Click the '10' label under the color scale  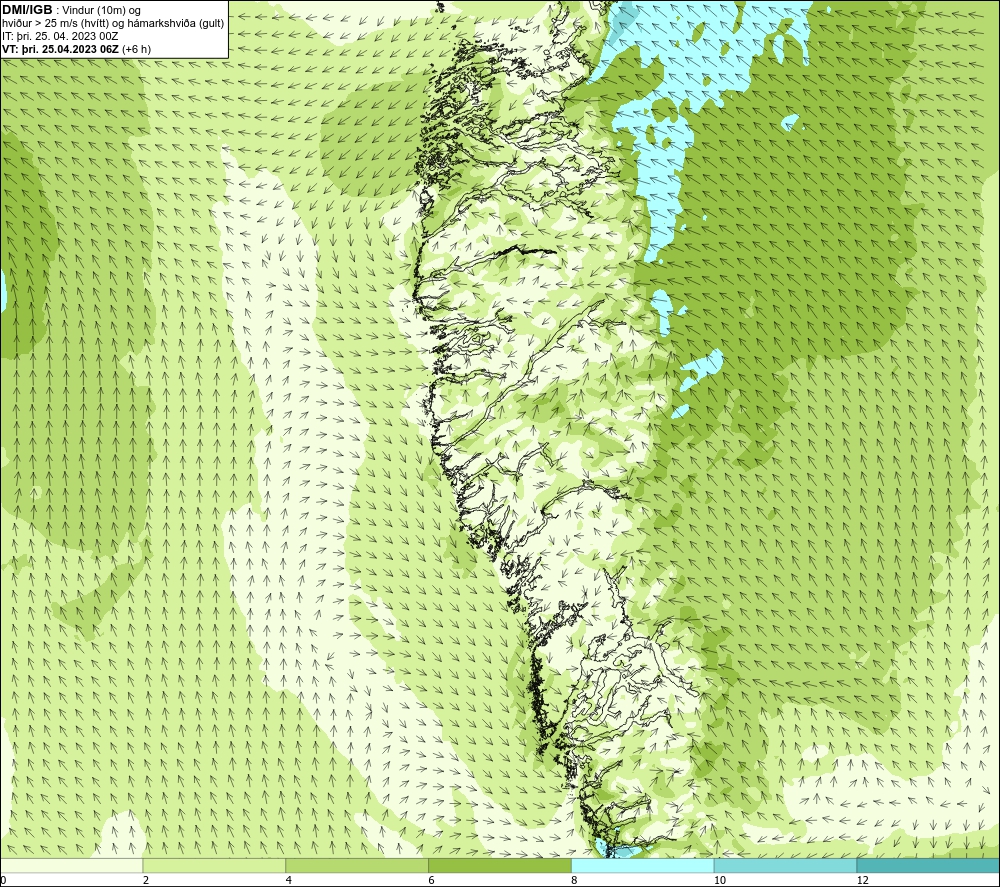[719, 881]
